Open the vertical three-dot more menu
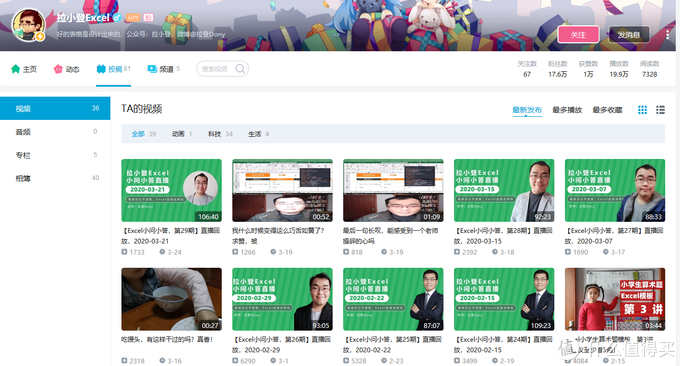The image size is (680, 366). pyautogui.click(x=667, y=35)
